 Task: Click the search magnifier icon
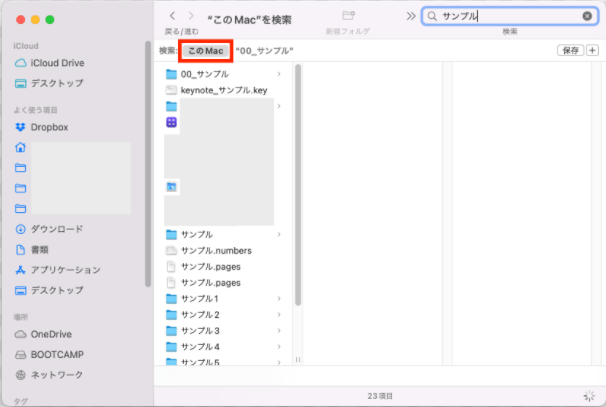tap(432, 16)
